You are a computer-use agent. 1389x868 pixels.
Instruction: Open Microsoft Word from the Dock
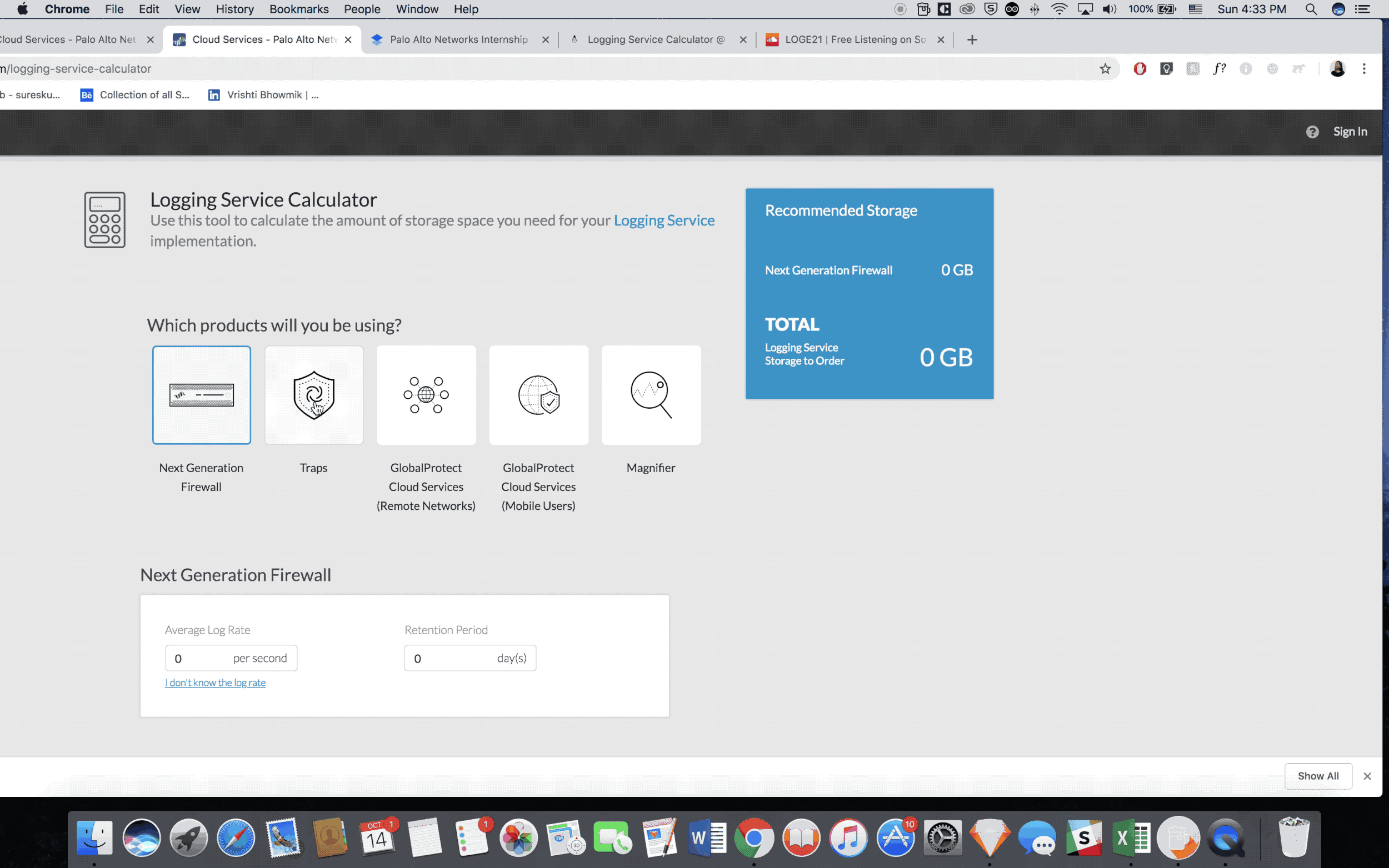coord(707,838)
